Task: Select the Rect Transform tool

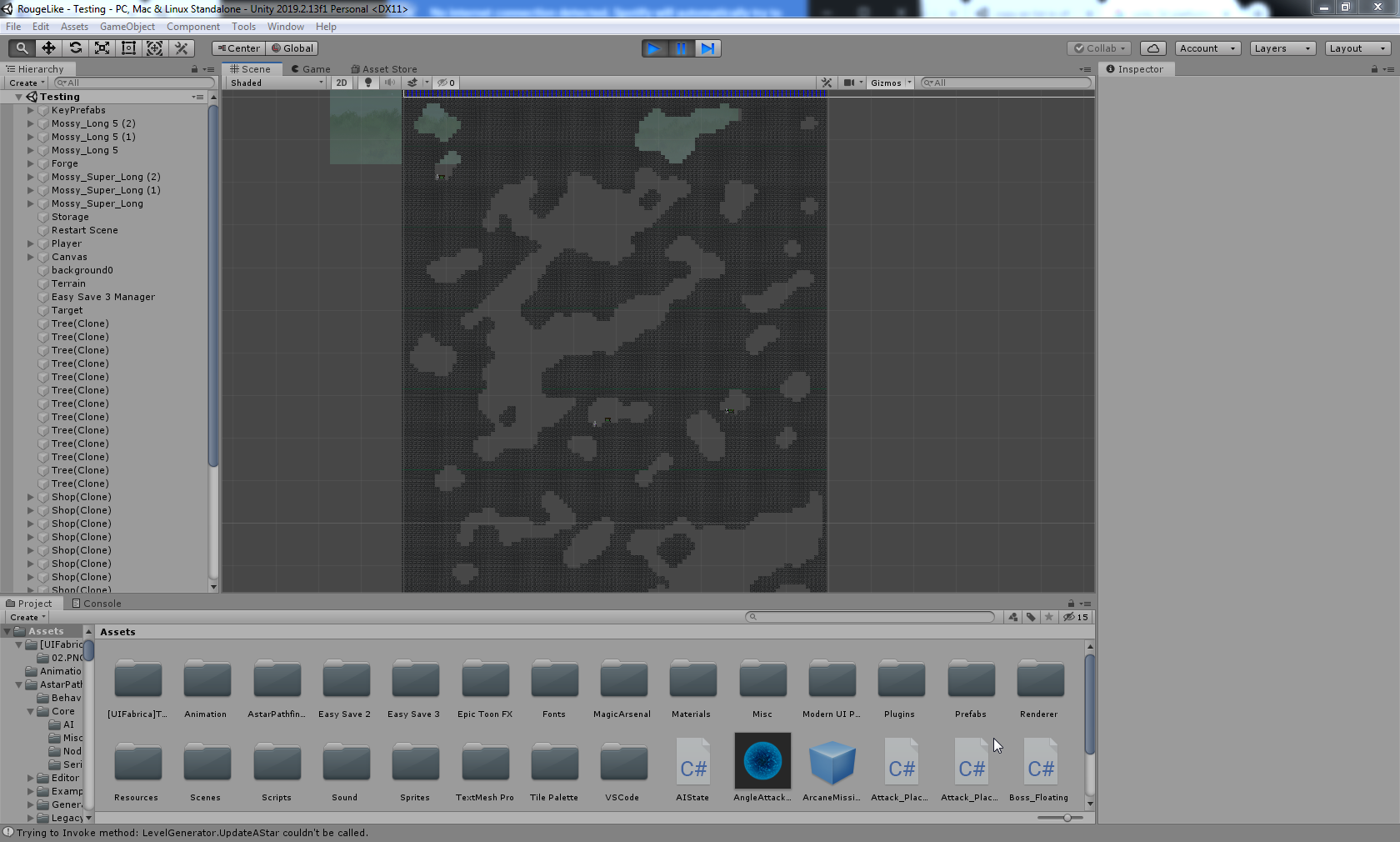Action: tap(128, 48)
